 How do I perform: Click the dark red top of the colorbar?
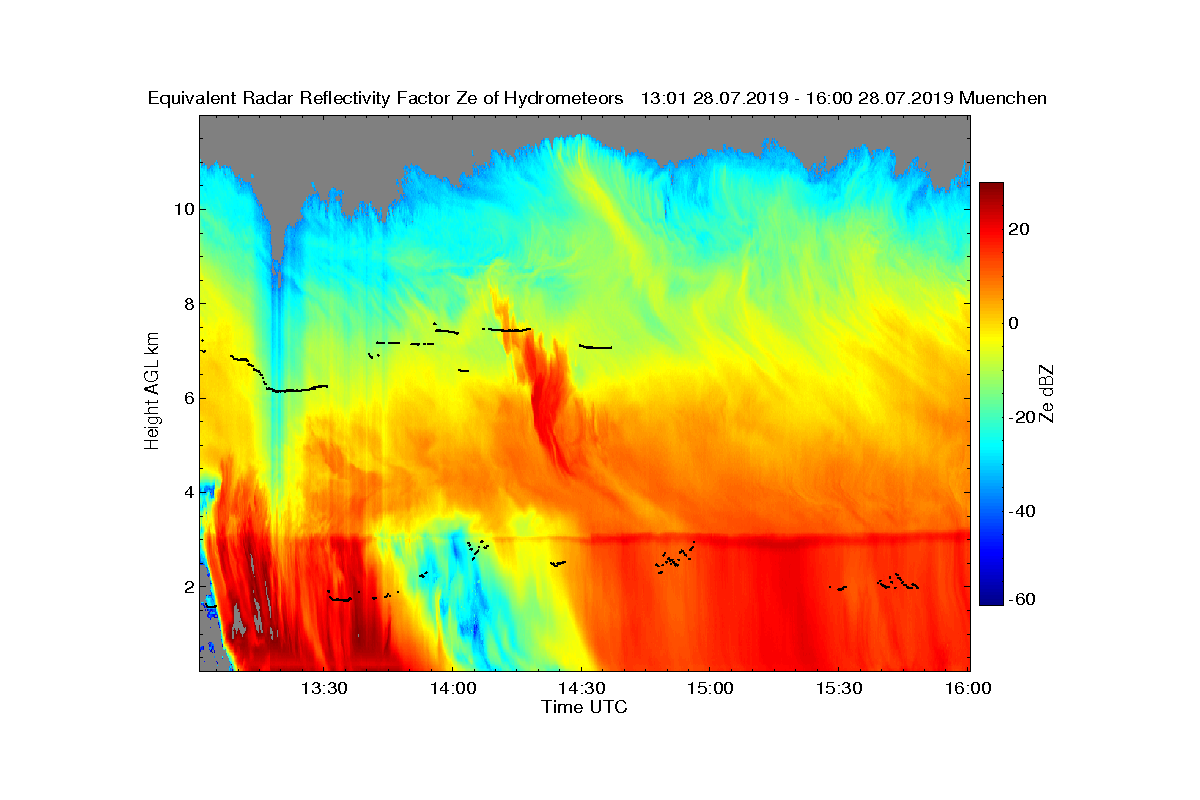click(991, 189)
